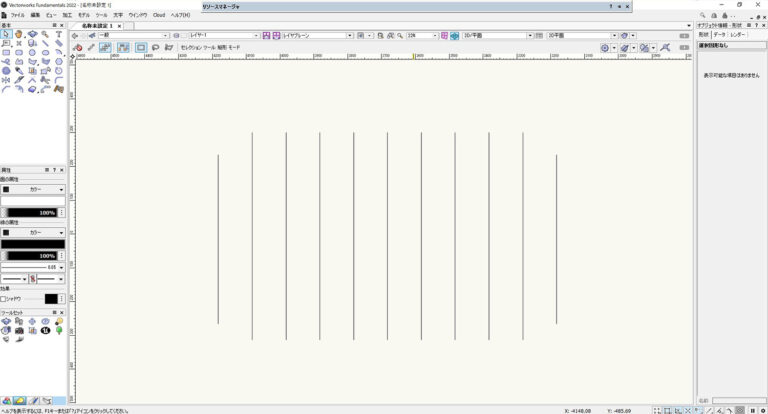This screenshot has height=414, width=768.
Task: Open the 2D/平面 view dropdown
Action: click(494, 35)
